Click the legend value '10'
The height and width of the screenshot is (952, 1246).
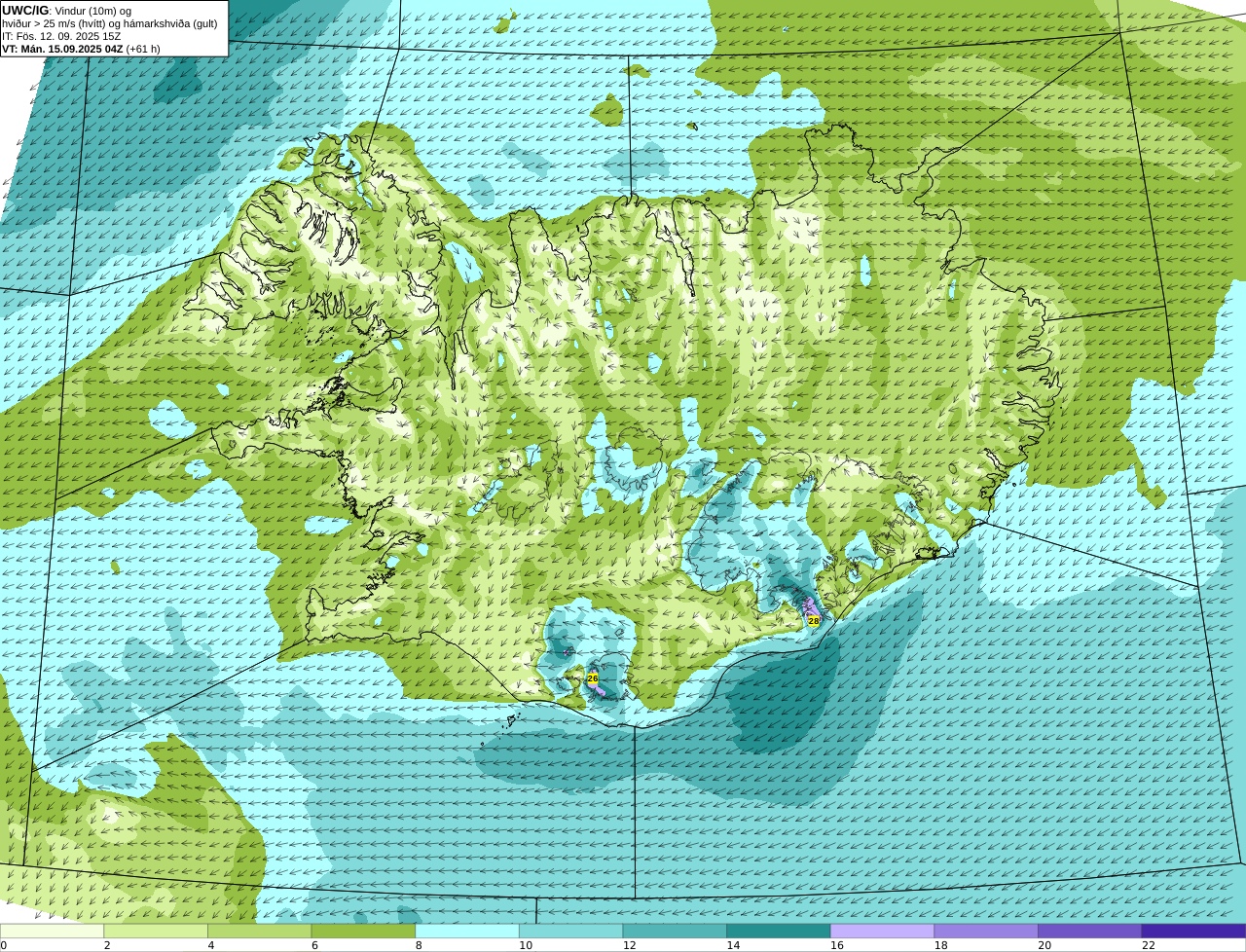526,945
